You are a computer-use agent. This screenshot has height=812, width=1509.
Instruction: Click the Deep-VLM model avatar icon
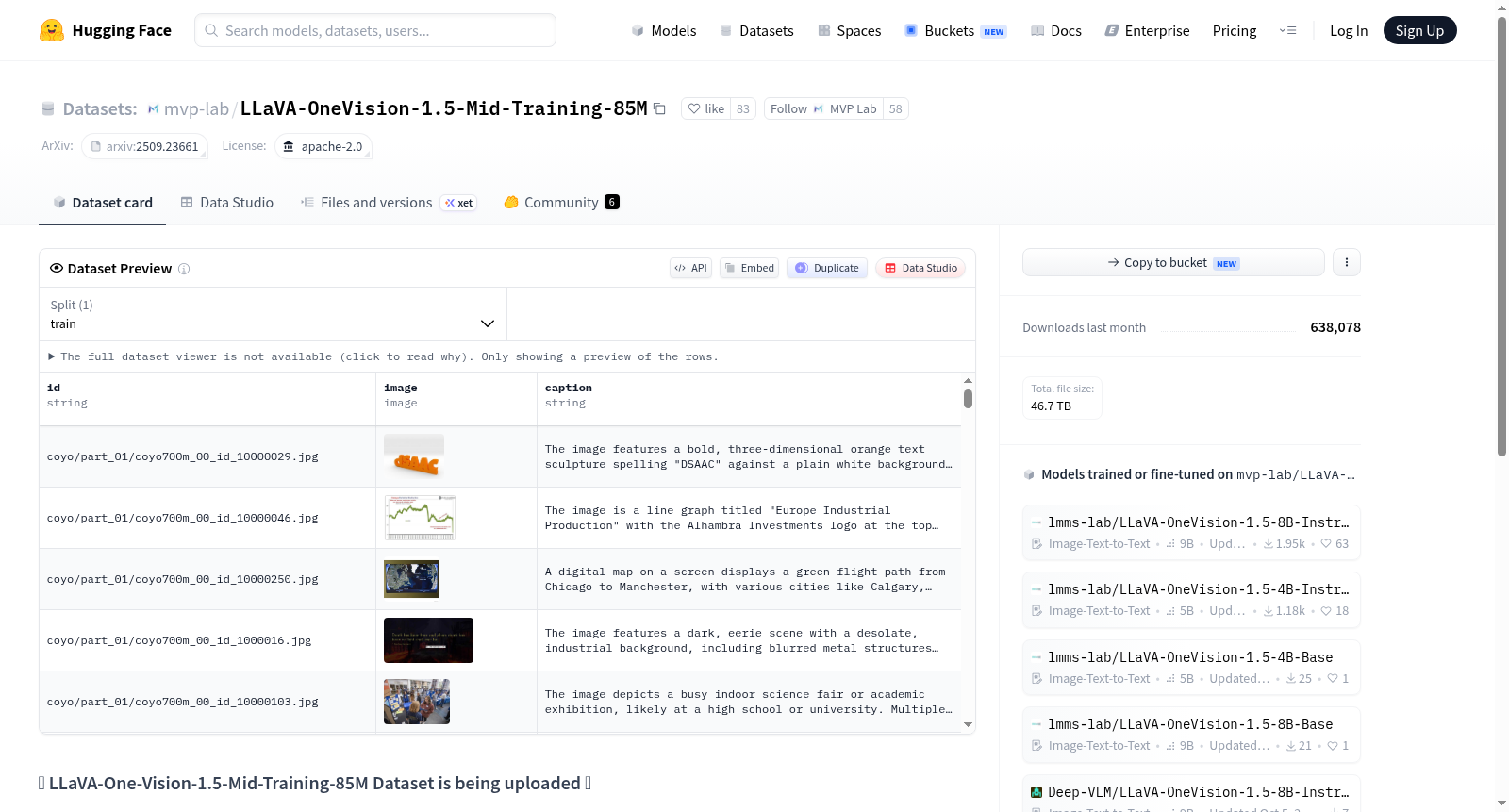tap(1036, 792)
